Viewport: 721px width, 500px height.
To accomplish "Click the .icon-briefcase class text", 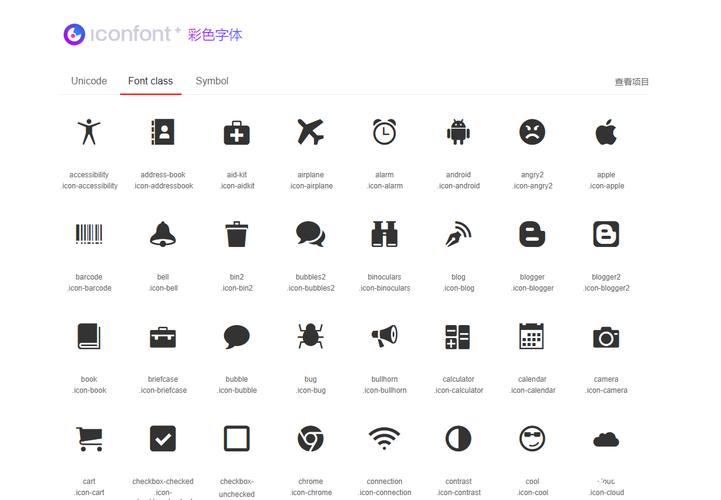I will point(163,390).
